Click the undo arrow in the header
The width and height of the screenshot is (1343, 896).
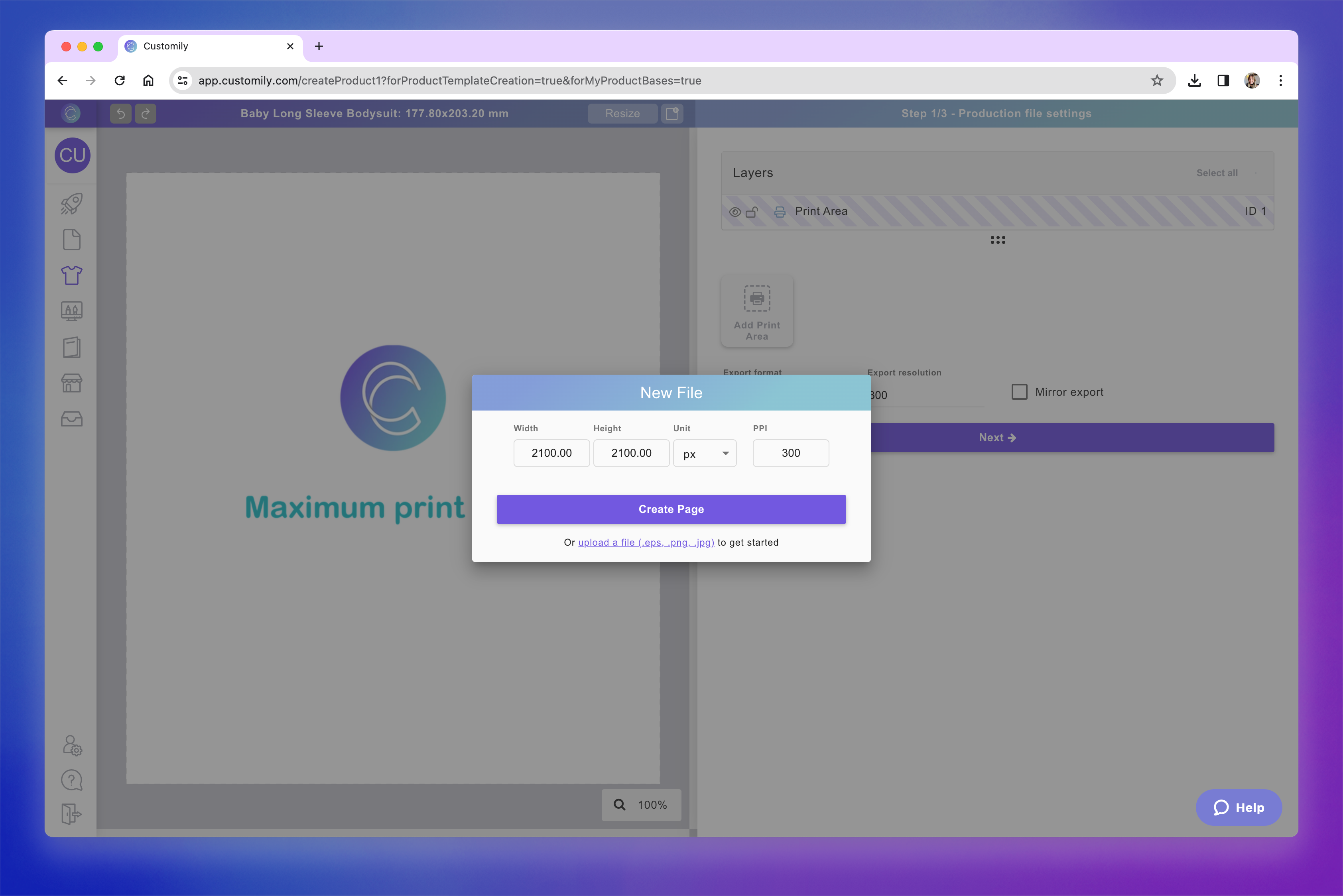[121, 114]
